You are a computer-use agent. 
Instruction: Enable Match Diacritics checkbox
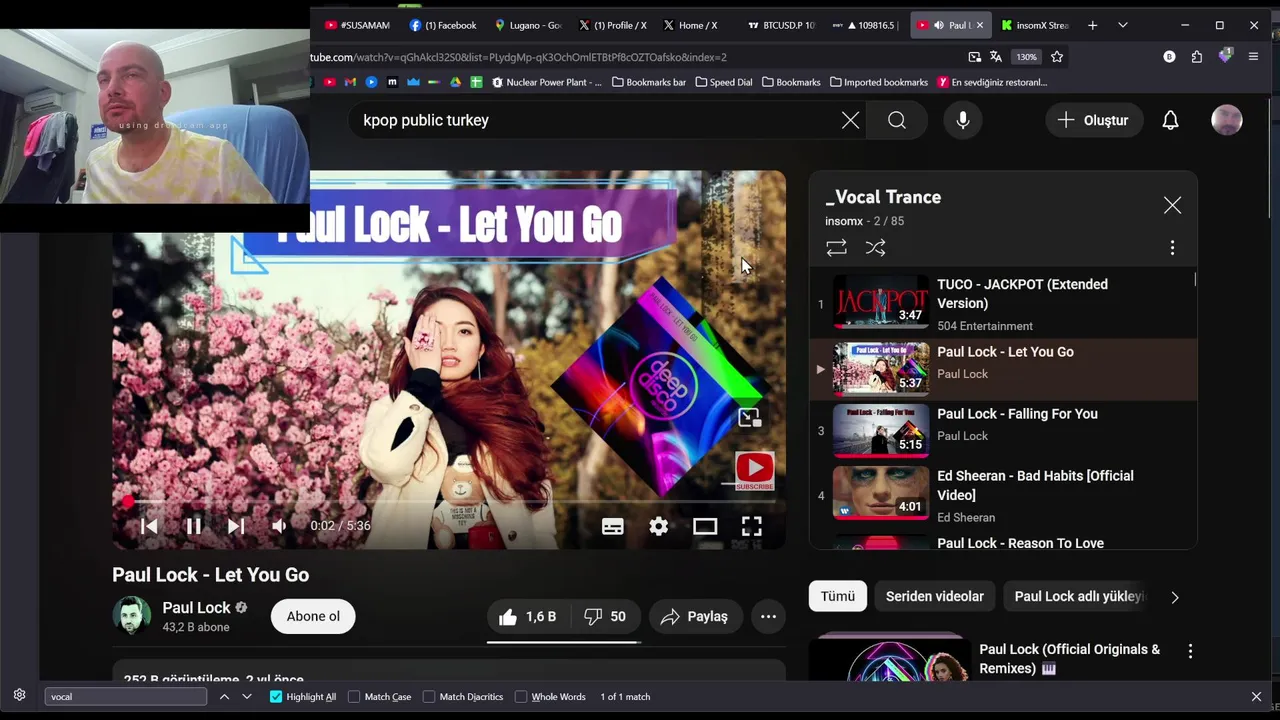click(x=429, y=696)
